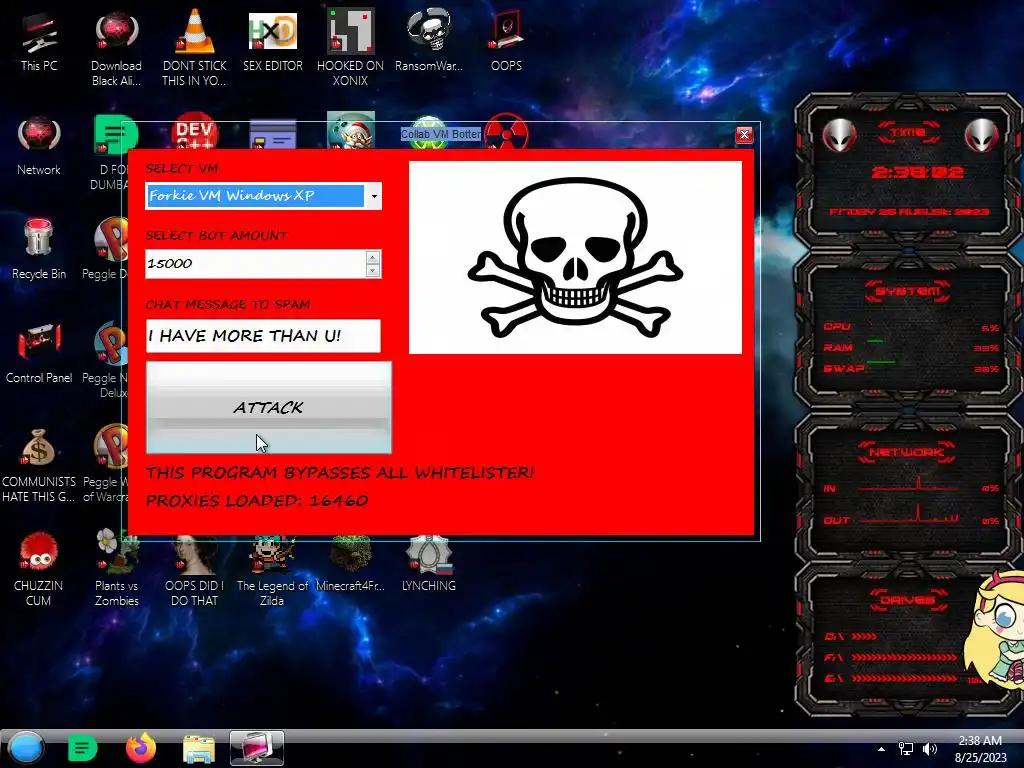Screen dimensions: 1024x768
Task: Open the Network desktop icon
Action: pyautogui.click(x=39, y=145)
